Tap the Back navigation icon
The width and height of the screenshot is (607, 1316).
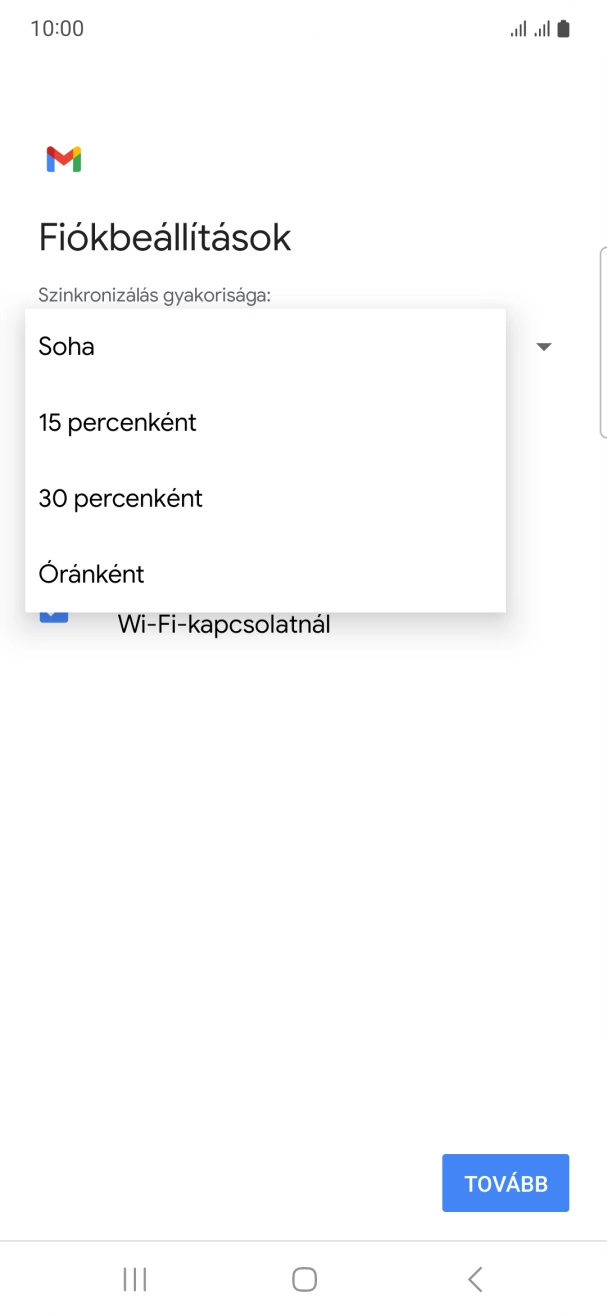[473, 1278]
